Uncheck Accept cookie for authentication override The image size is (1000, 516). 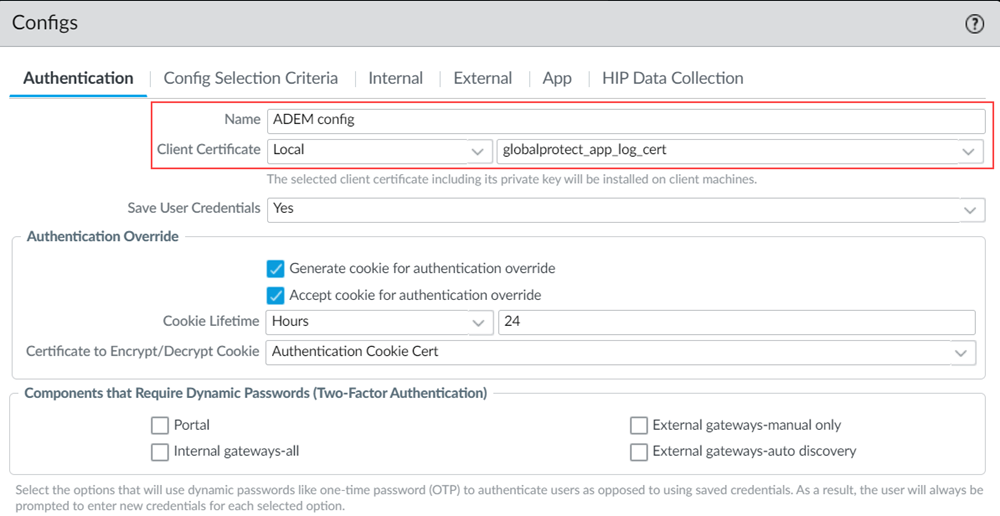tap(276, 295)
